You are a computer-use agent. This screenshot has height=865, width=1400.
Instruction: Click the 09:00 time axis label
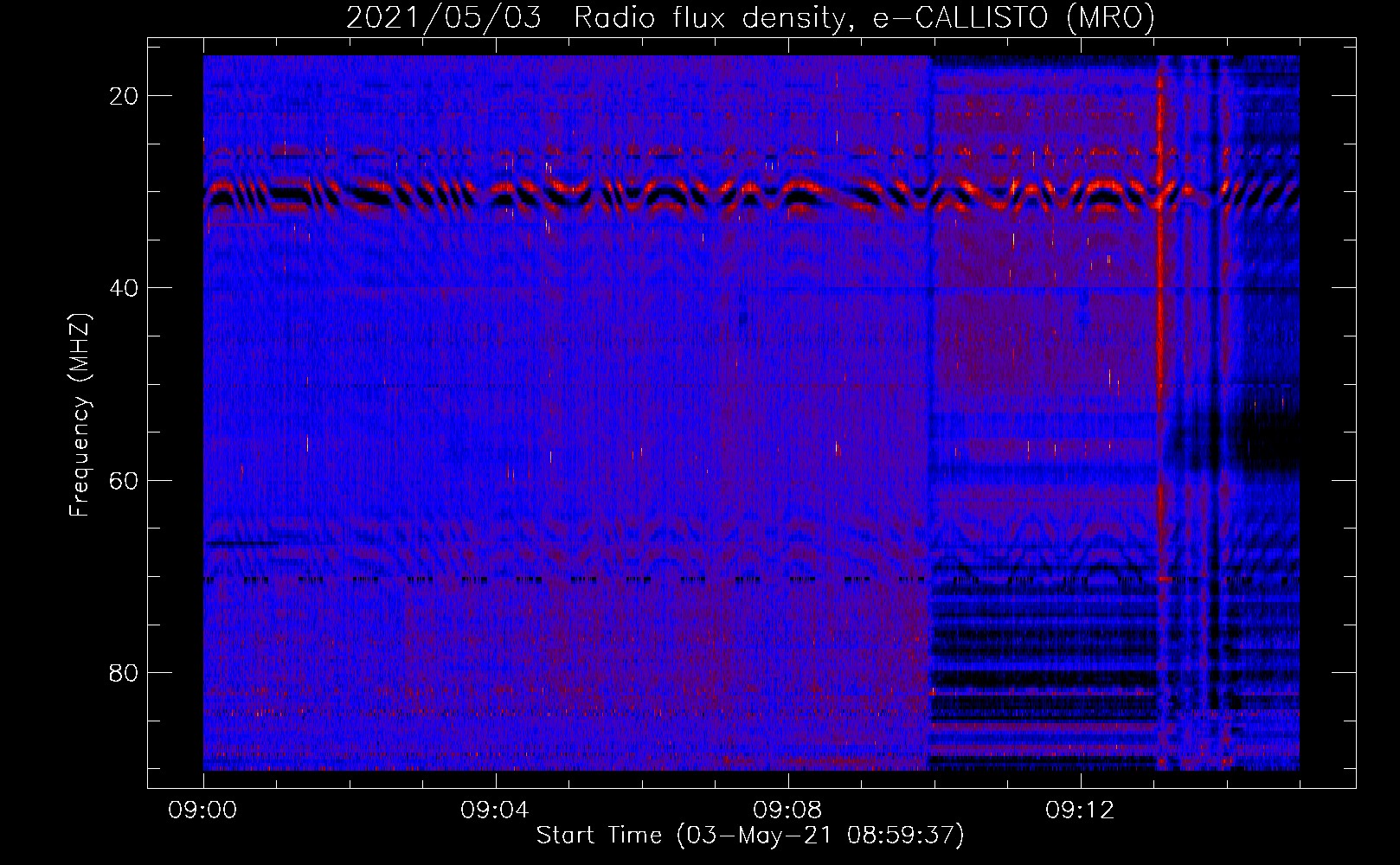pyautogui.click(x=202, y=811)
